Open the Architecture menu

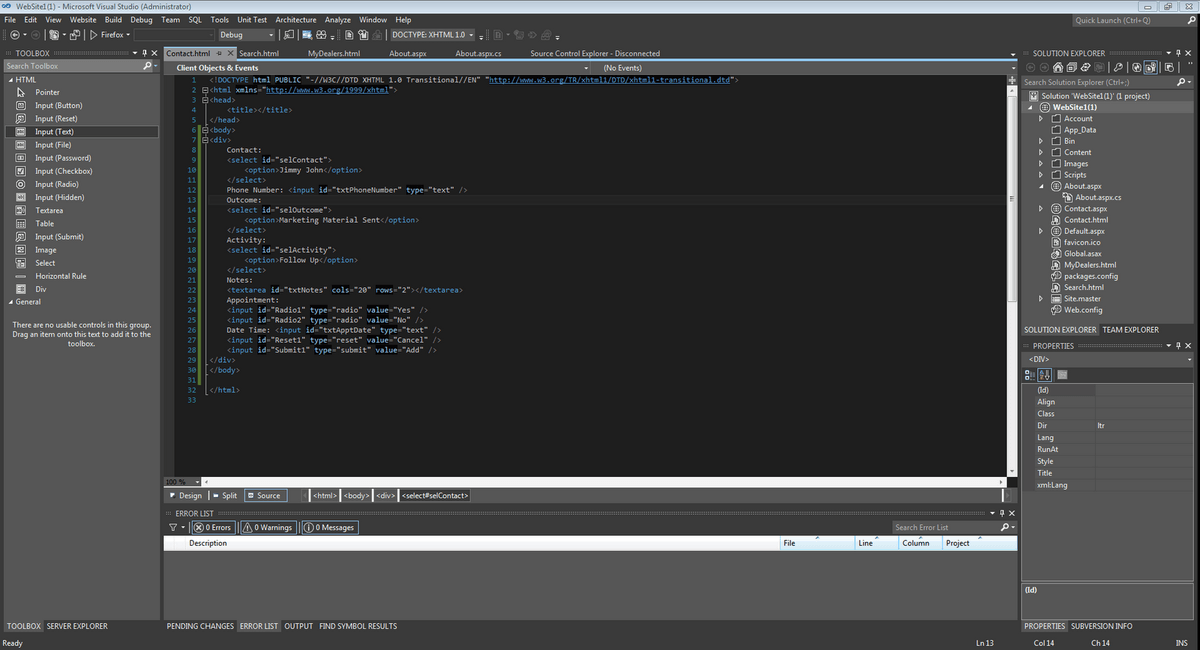pos(296,19)
